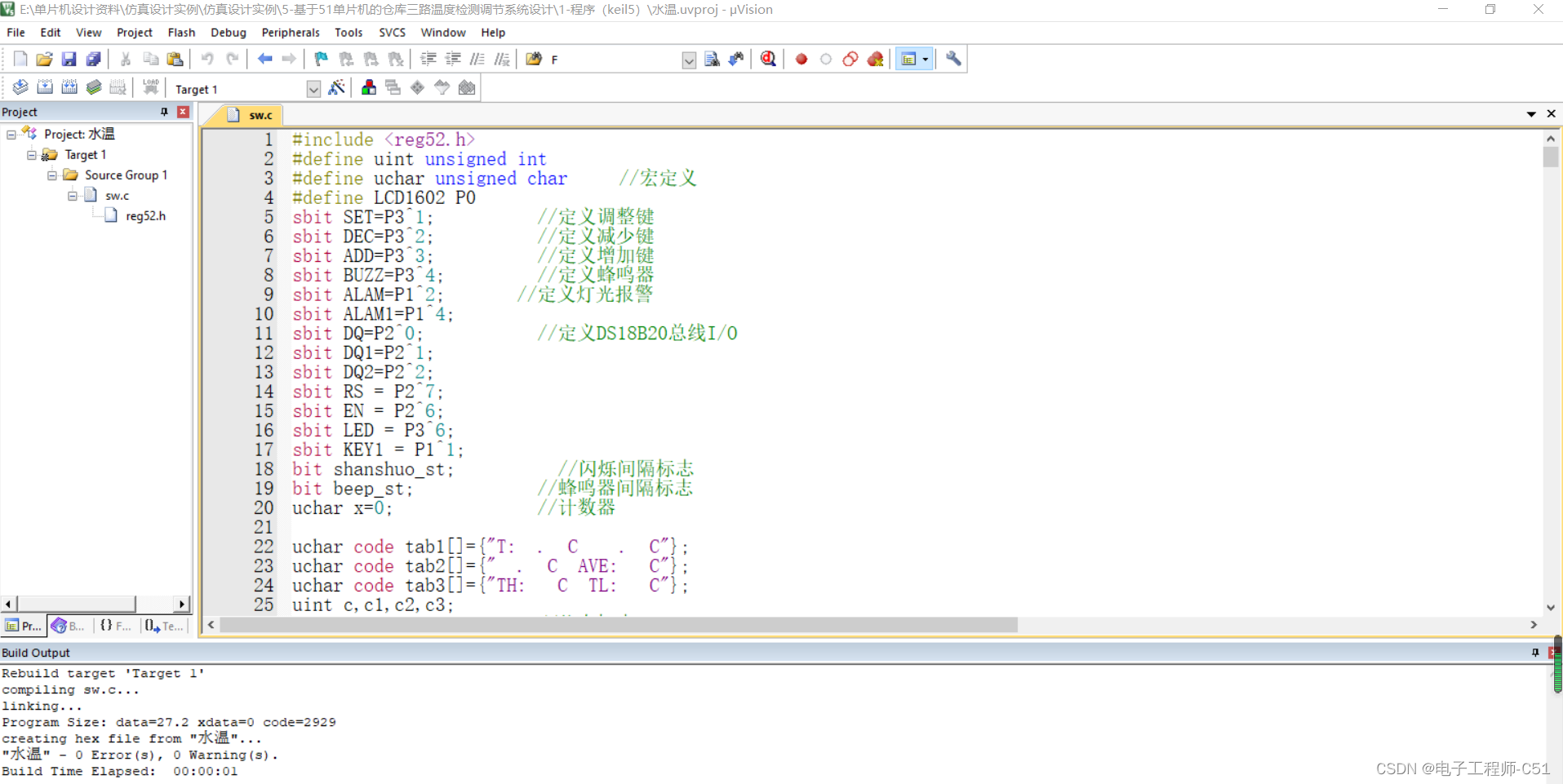
Task: Download to flash with LOAD icon
Action: (x=150, y=87)
